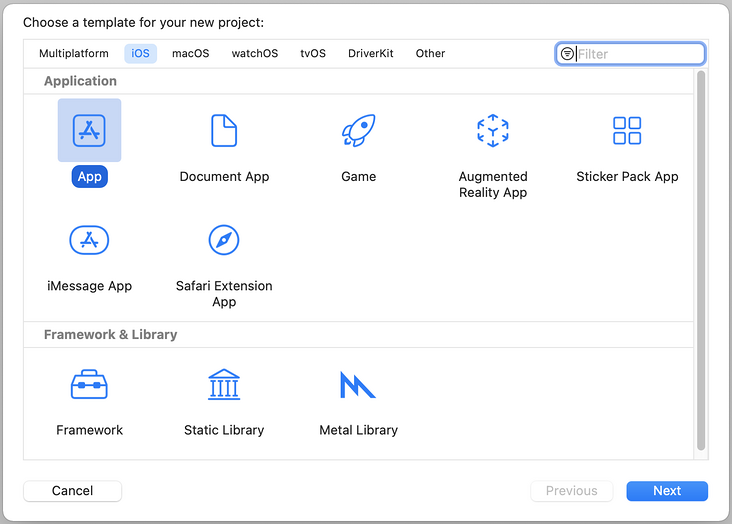
Task: Click the filter icon in search field
Action: pos(567,54)
